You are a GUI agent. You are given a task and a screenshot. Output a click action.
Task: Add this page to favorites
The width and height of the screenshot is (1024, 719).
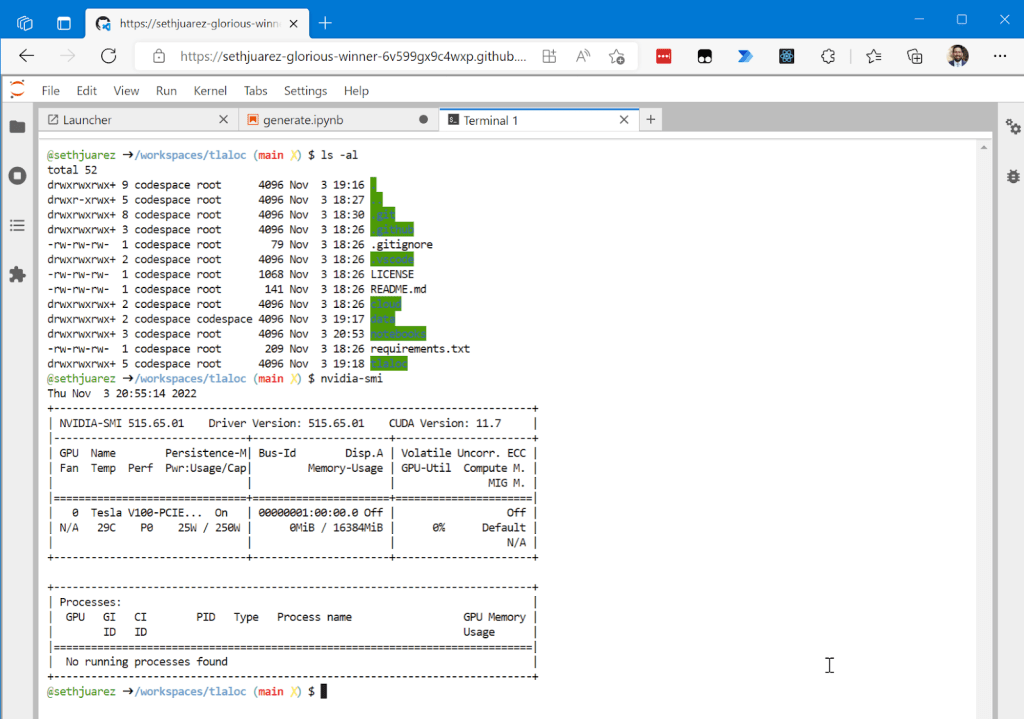617,57
